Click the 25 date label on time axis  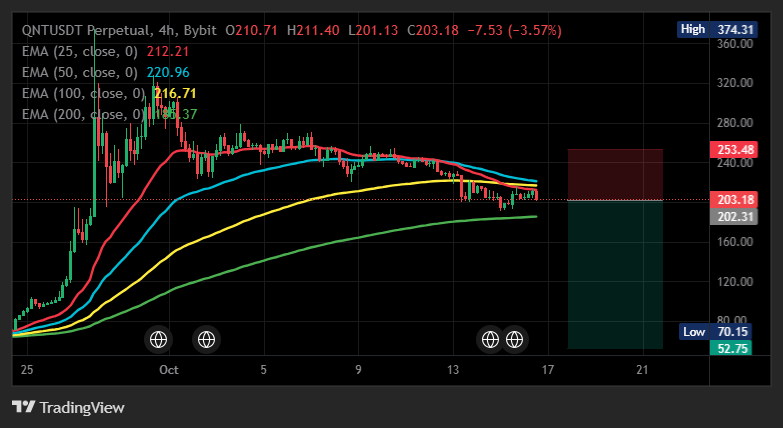pyautogui.click(x=27, y=370)
